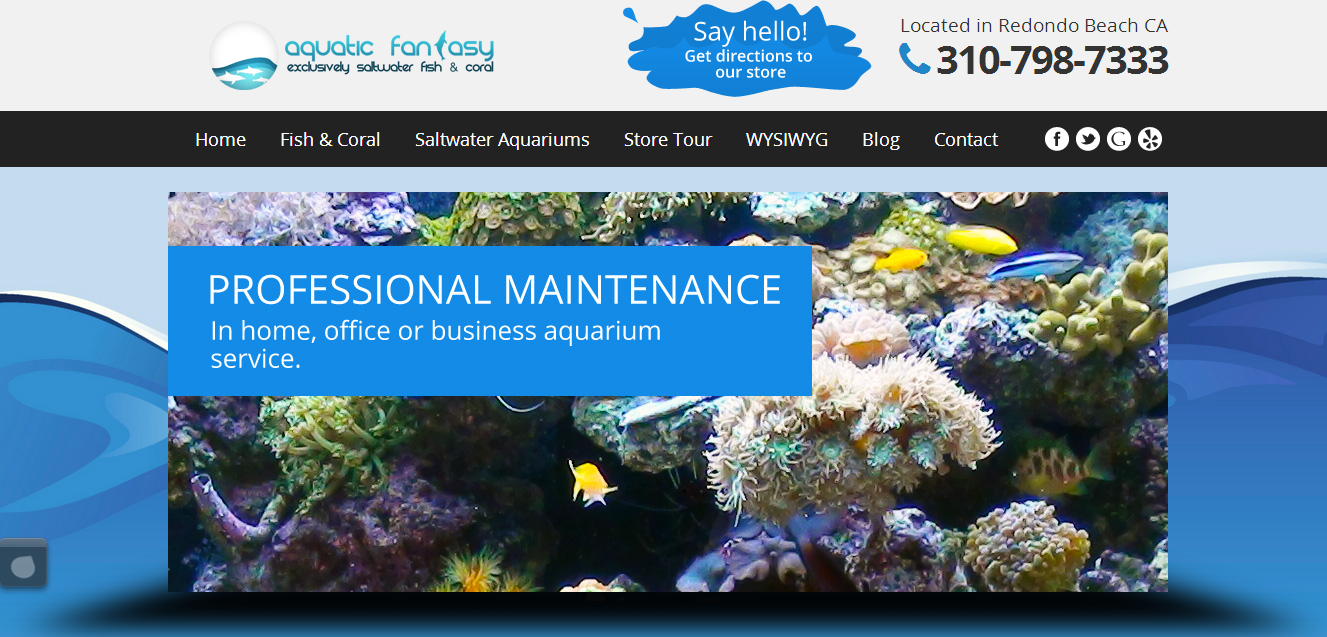Open the Google Plus social icon
The height and width of the screenshot is (637, 1327).
[x=1119, y=139]
